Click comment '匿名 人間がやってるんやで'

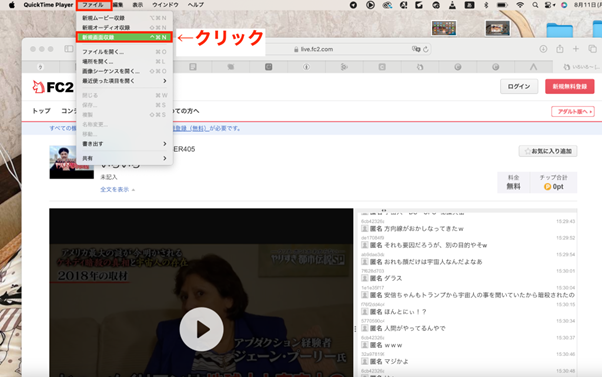(404, 328)
